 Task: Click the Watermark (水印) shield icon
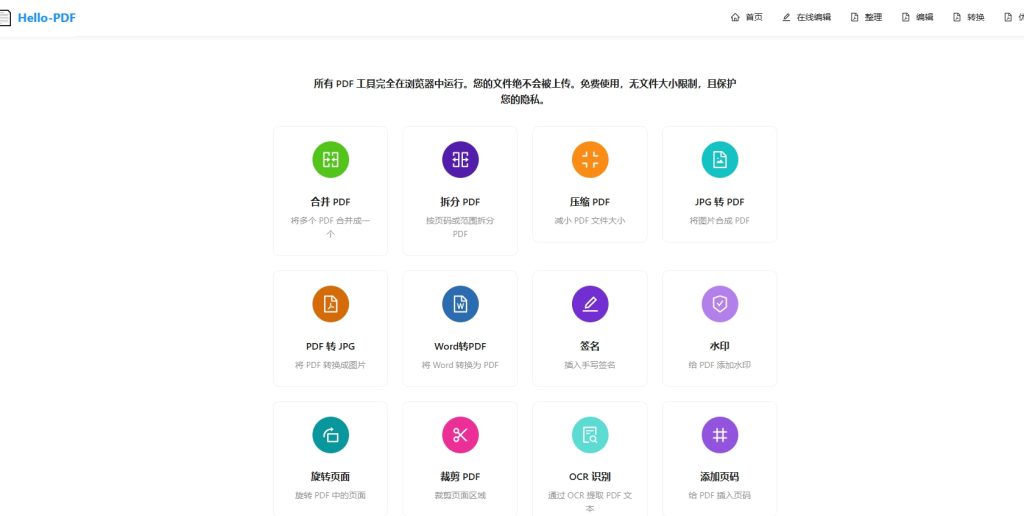point(719,304)
